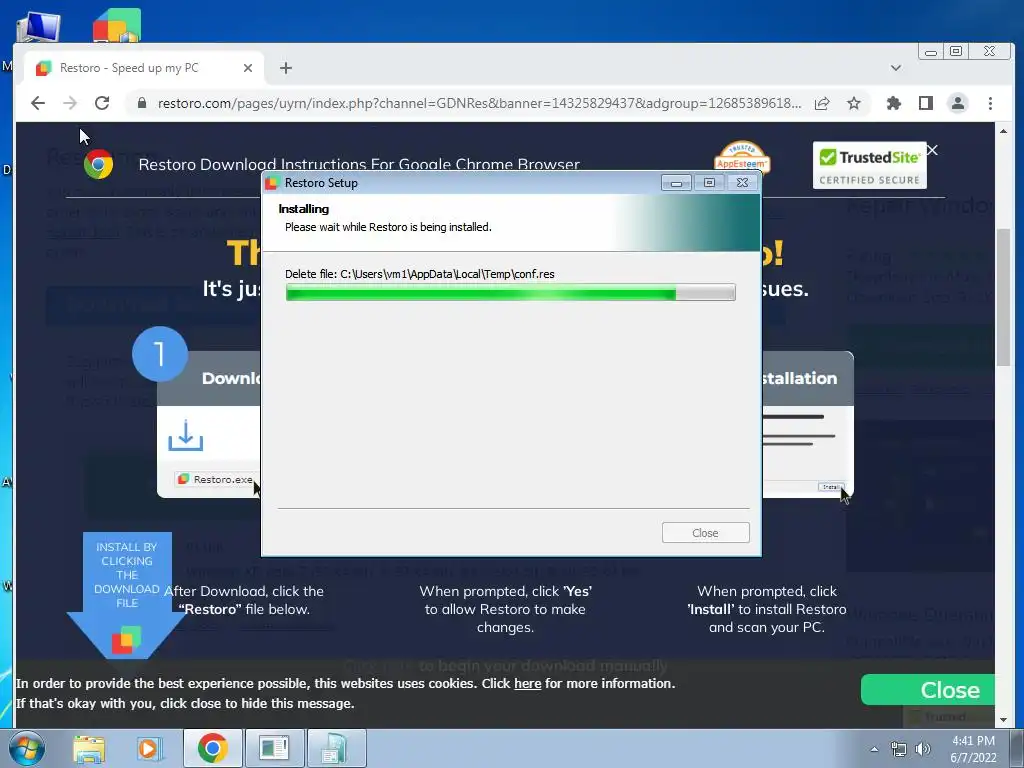The image size is (1024, 768).
Task: Click the Restoro Setup installation progress bar
Action: [x=510, y=293]
